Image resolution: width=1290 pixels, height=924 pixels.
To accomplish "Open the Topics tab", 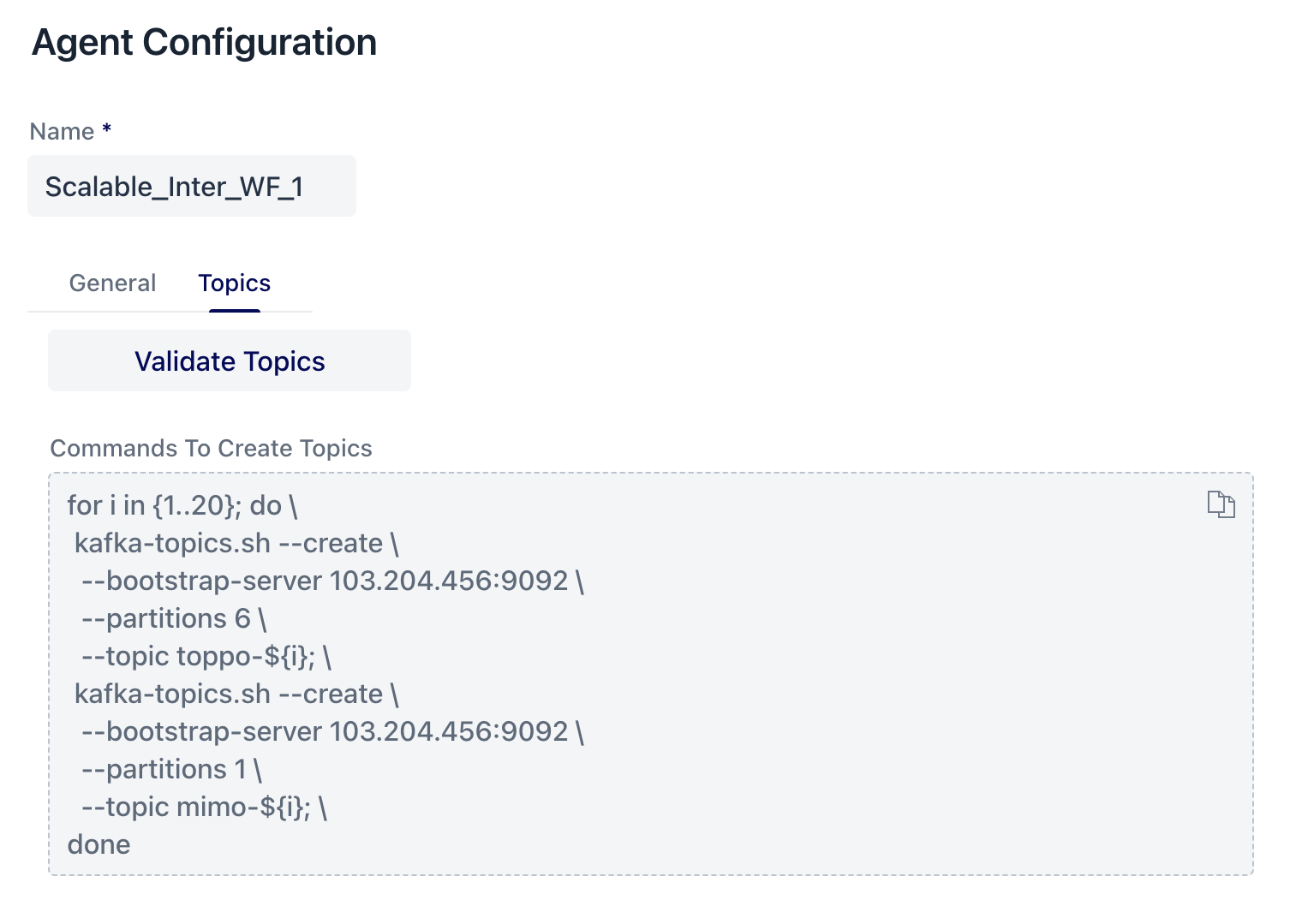I will (234, 283).
